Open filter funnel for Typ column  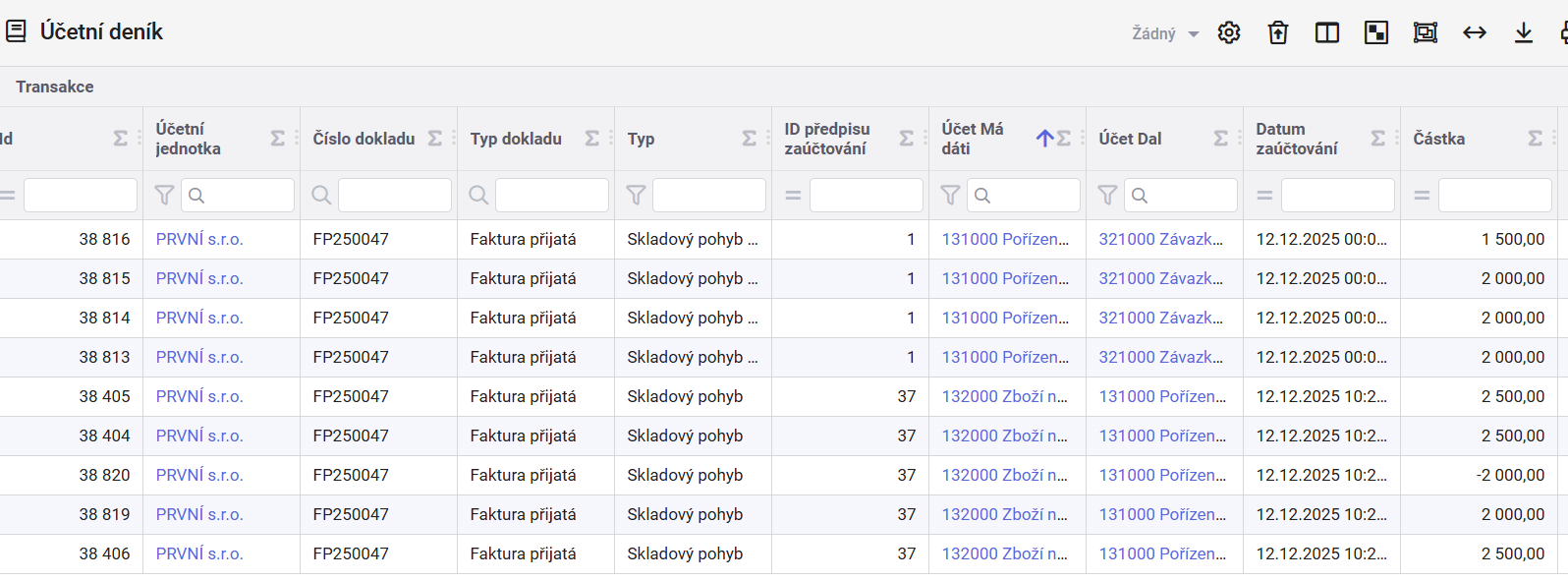click(636, 196)
